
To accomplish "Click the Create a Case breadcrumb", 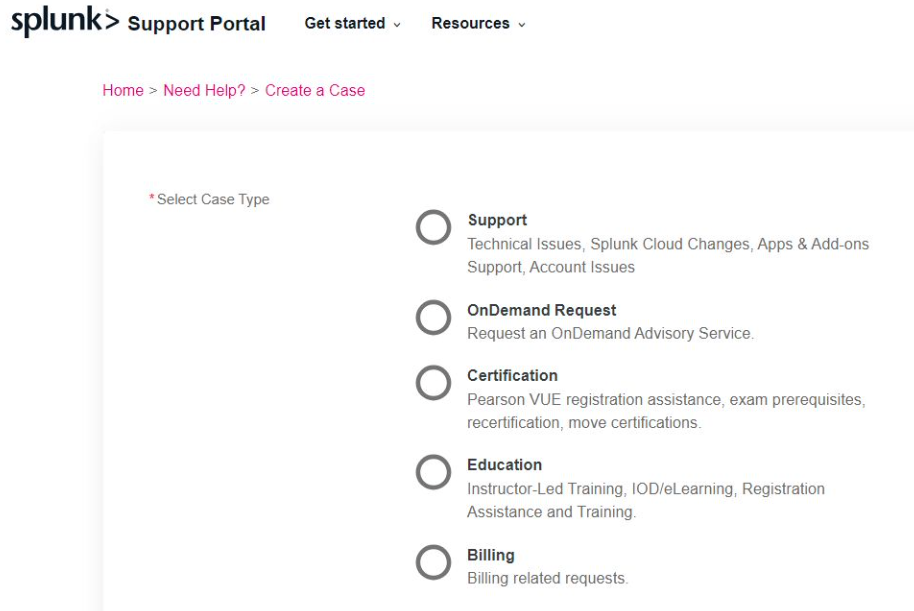I will coord(315,90).
